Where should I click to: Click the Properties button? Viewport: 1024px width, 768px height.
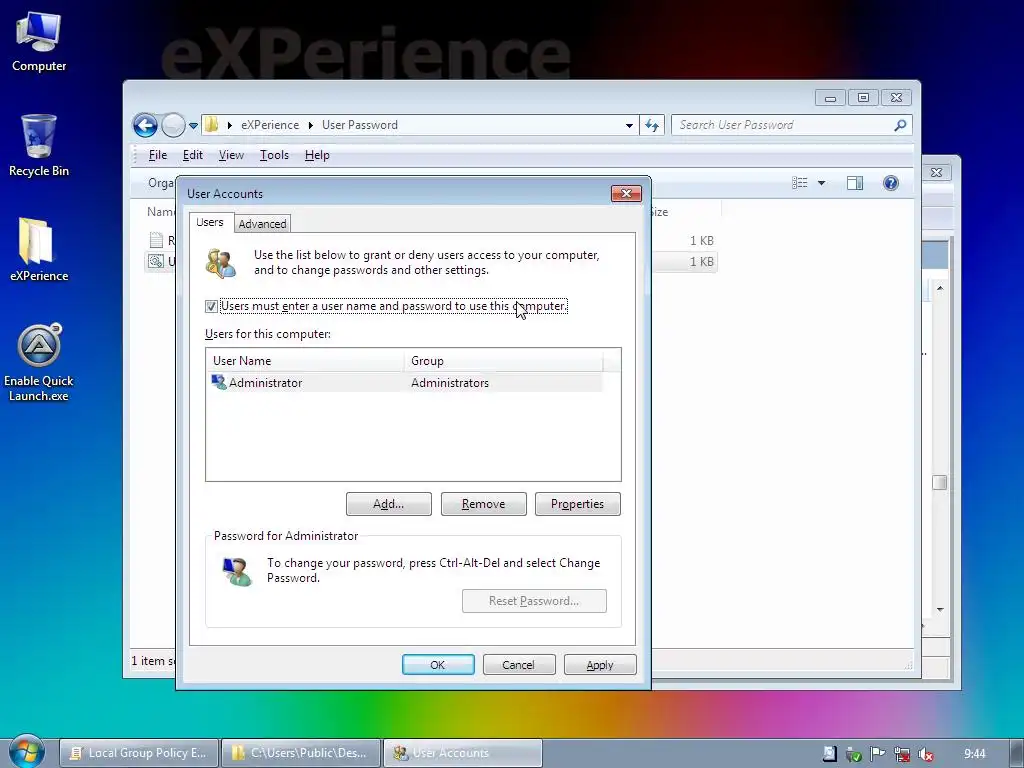click(x=577, y=504)
